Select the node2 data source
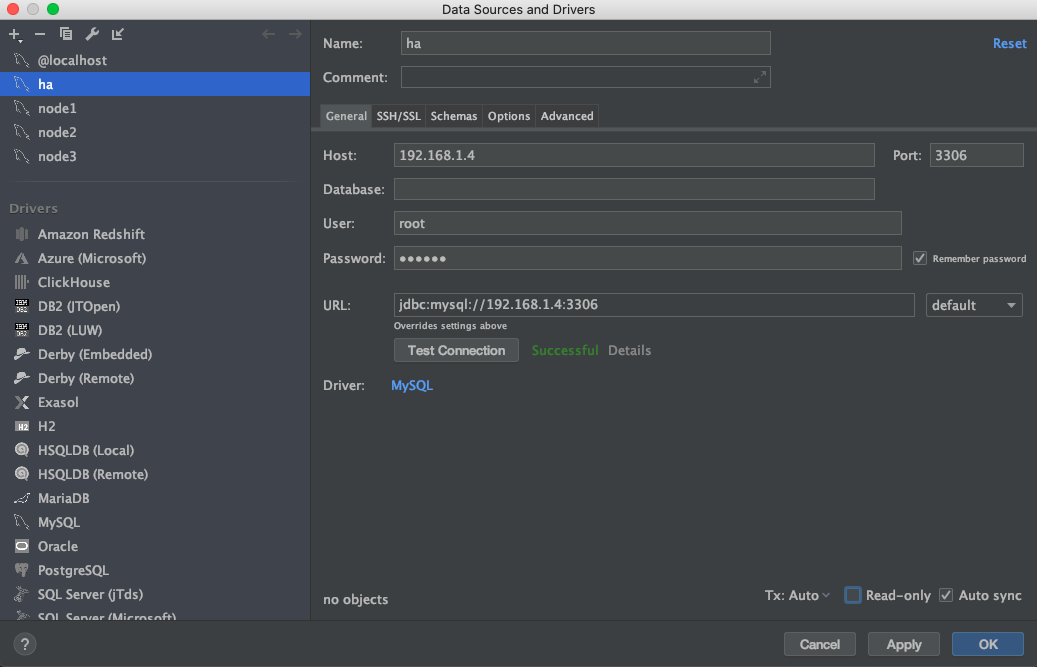This screenshot has height=667, width=1037. [x=155, y=132]
